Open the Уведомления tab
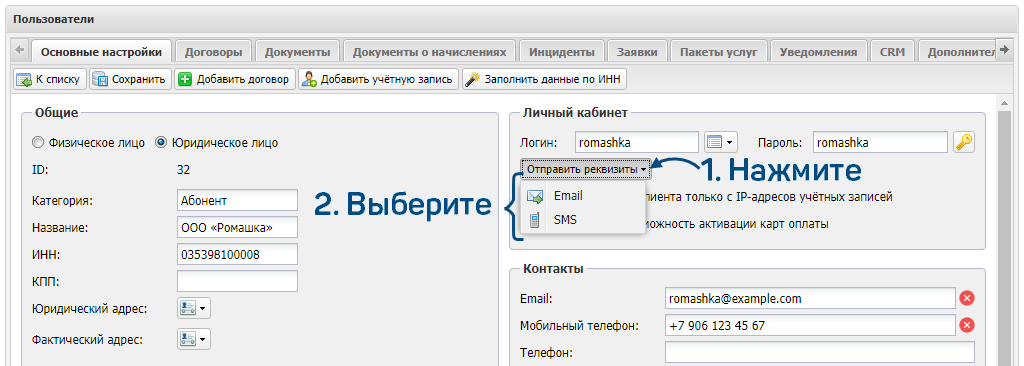Image resolution: width=1024 pixels, height=366 pixels. point(818,52)
